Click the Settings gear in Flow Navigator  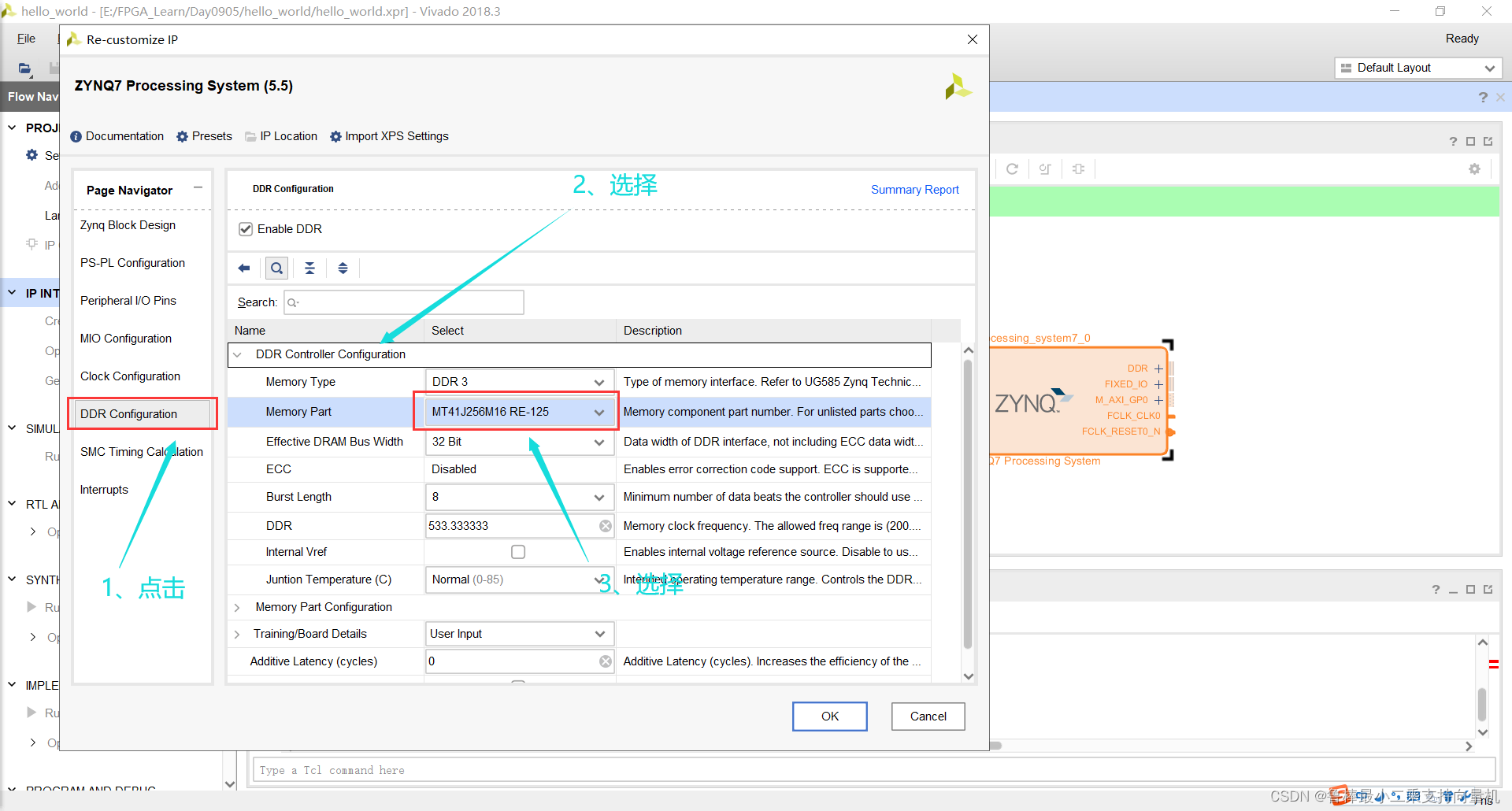(x=32, y=155)
